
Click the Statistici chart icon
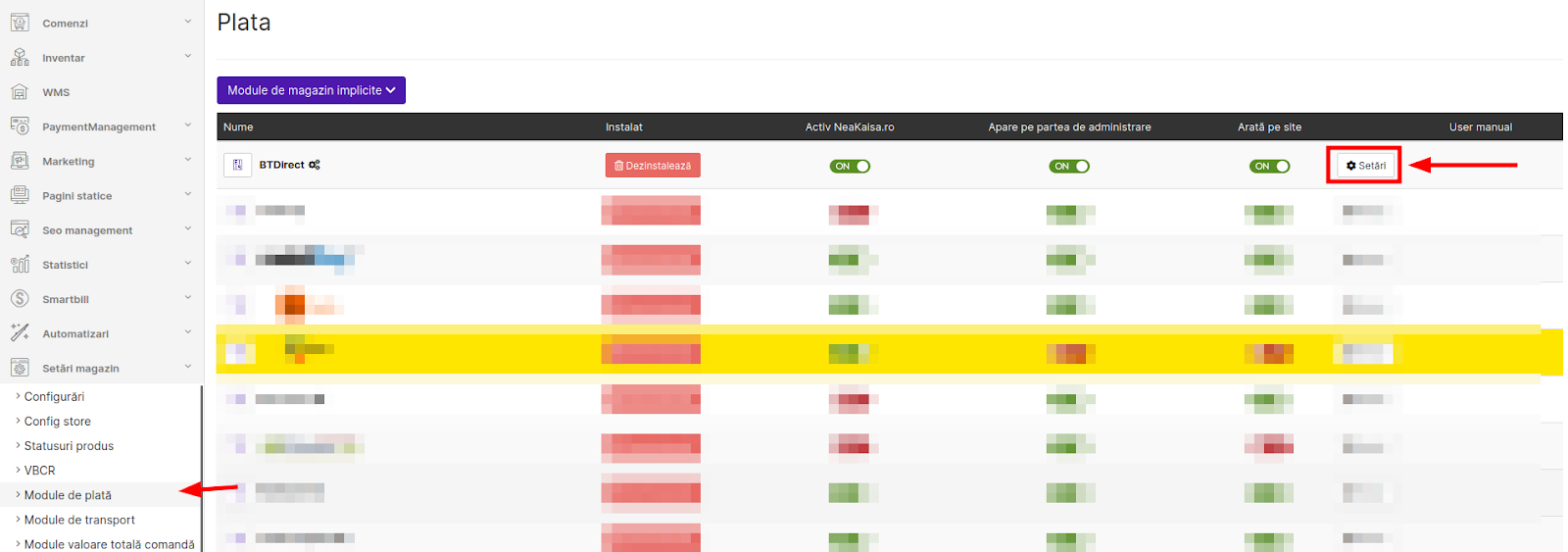pos(20,264)
